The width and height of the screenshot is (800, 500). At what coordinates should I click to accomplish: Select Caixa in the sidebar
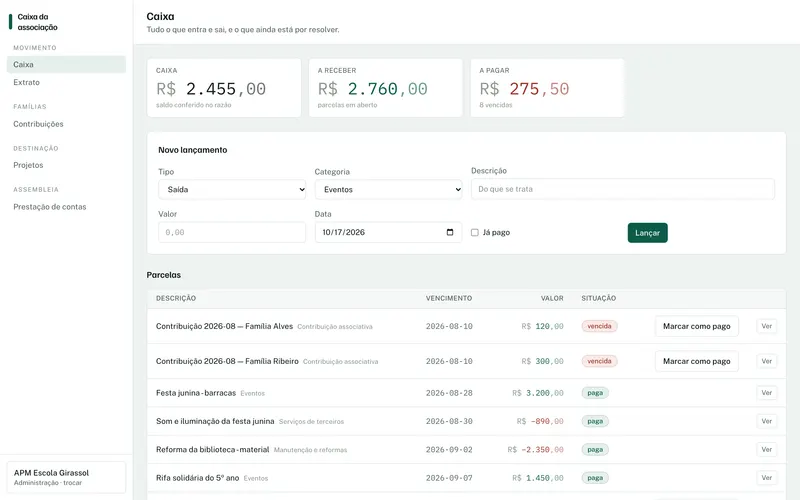(66, 65)
